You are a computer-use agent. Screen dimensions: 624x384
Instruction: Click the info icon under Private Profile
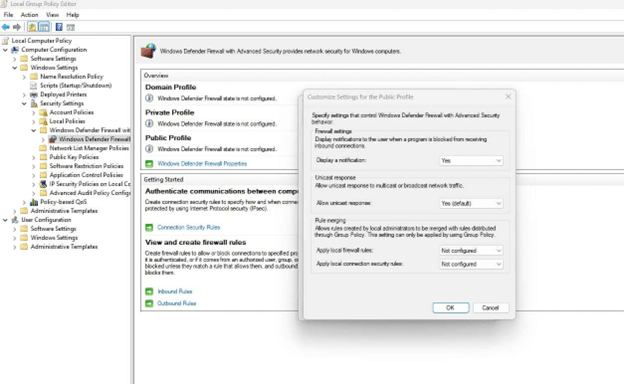pos(149,124)
